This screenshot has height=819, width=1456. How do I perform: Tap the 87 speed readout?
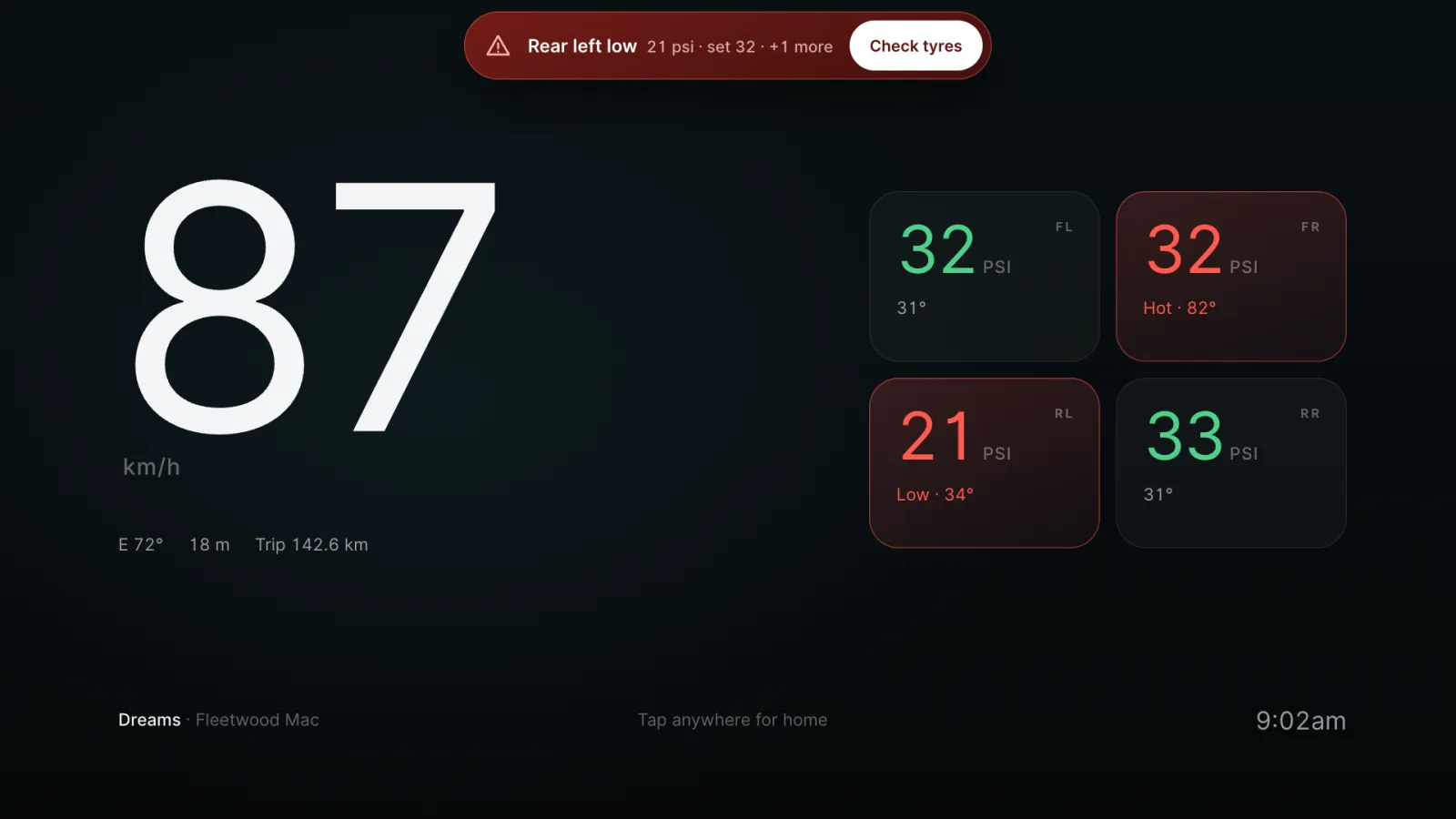coord(315,306)
